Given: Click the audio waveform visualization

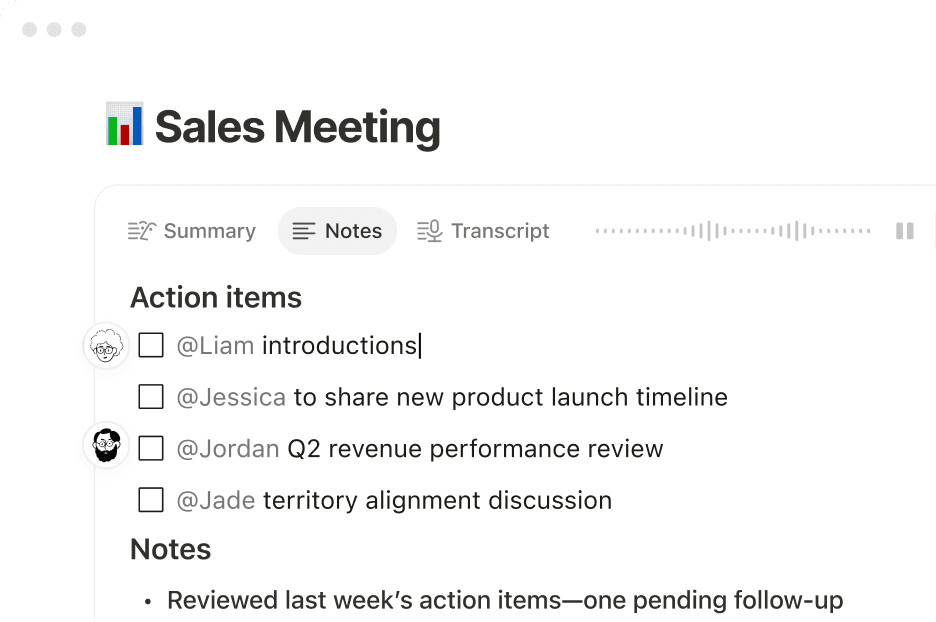Looking at the screenshot, I should pyautogui.click(x=735, y=229).
